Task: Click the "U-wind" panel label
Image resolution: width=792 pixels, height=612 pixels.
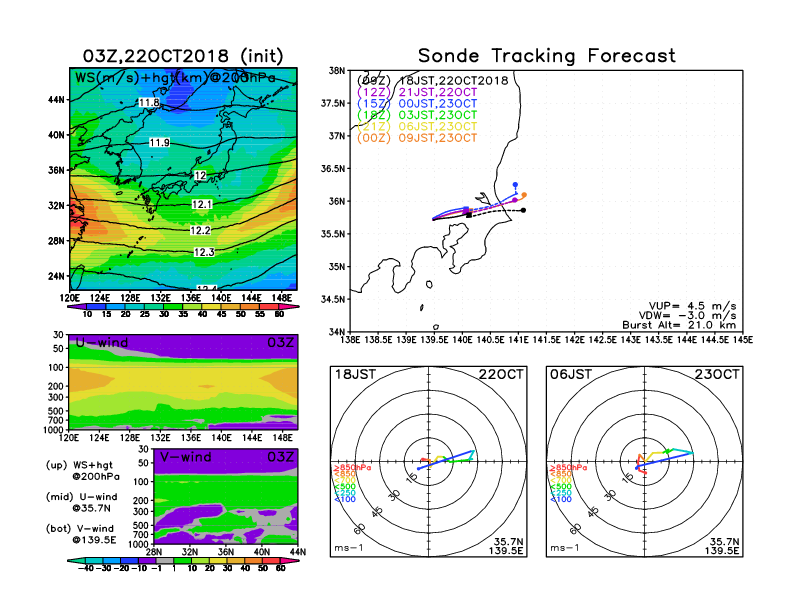Action: tap(102, 342)
